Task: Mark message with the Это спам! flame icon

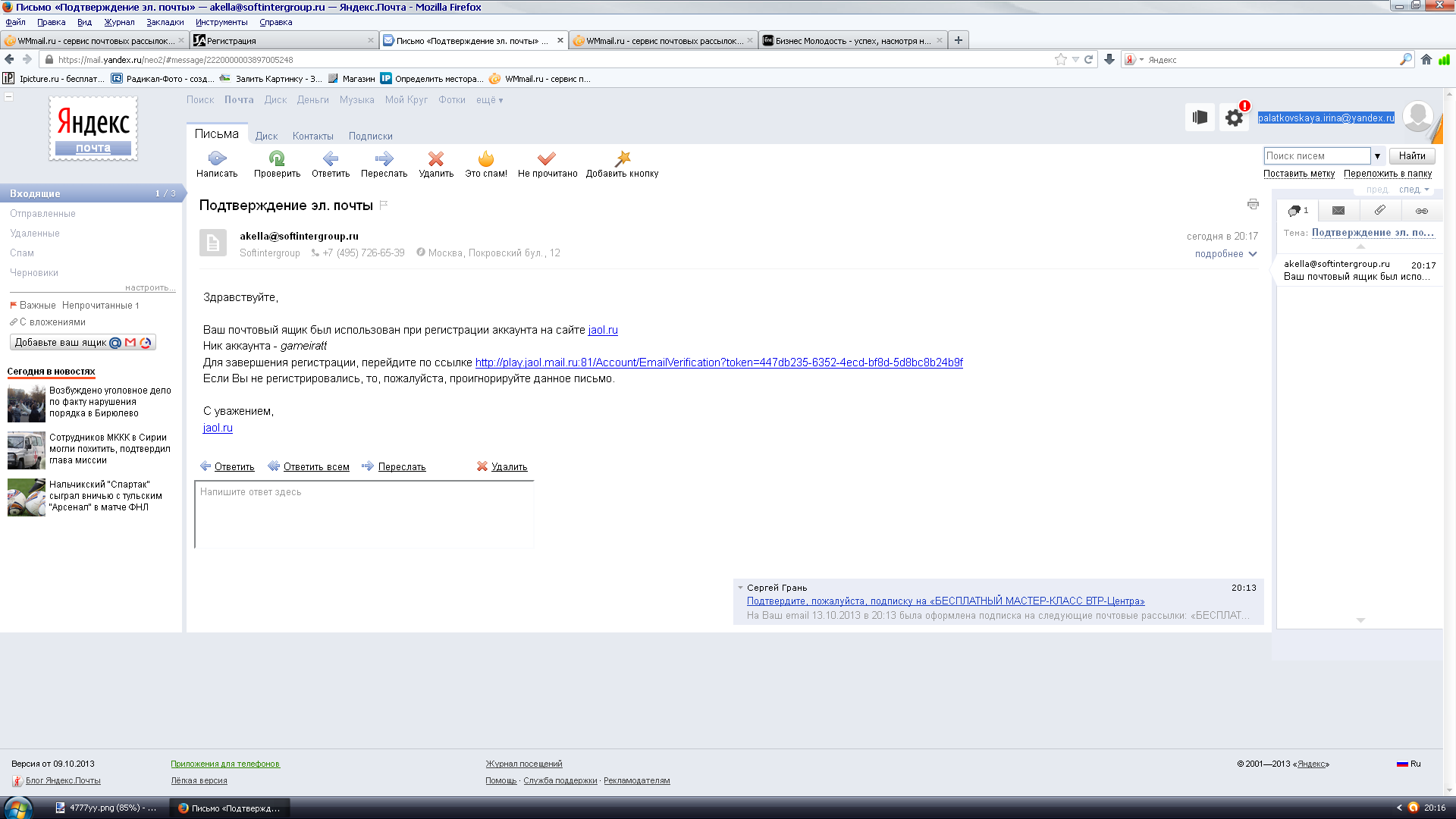Action: point(486,158)
